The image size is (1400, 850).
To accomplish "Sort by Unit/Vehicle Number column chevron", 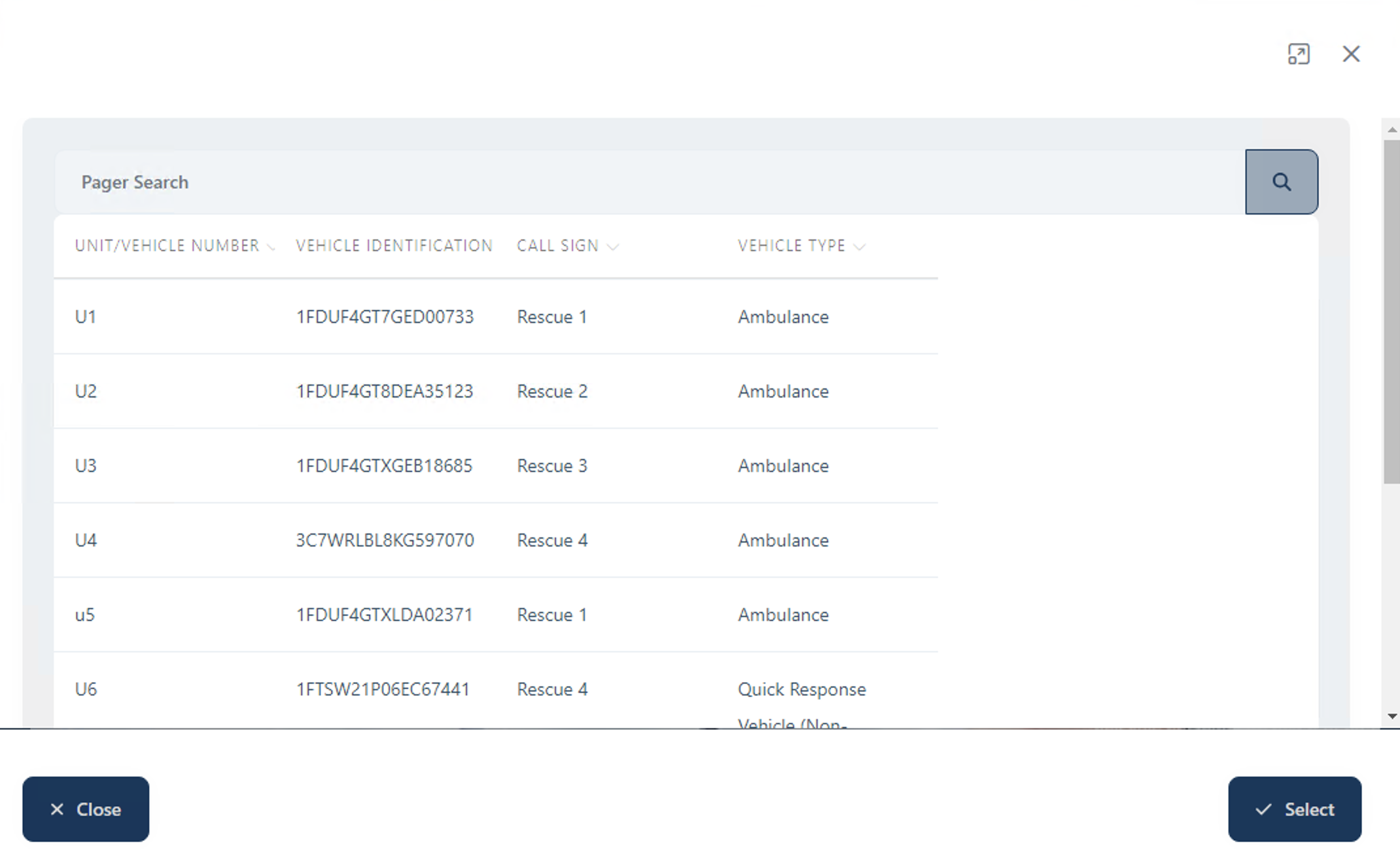I will tap(271, 246).
